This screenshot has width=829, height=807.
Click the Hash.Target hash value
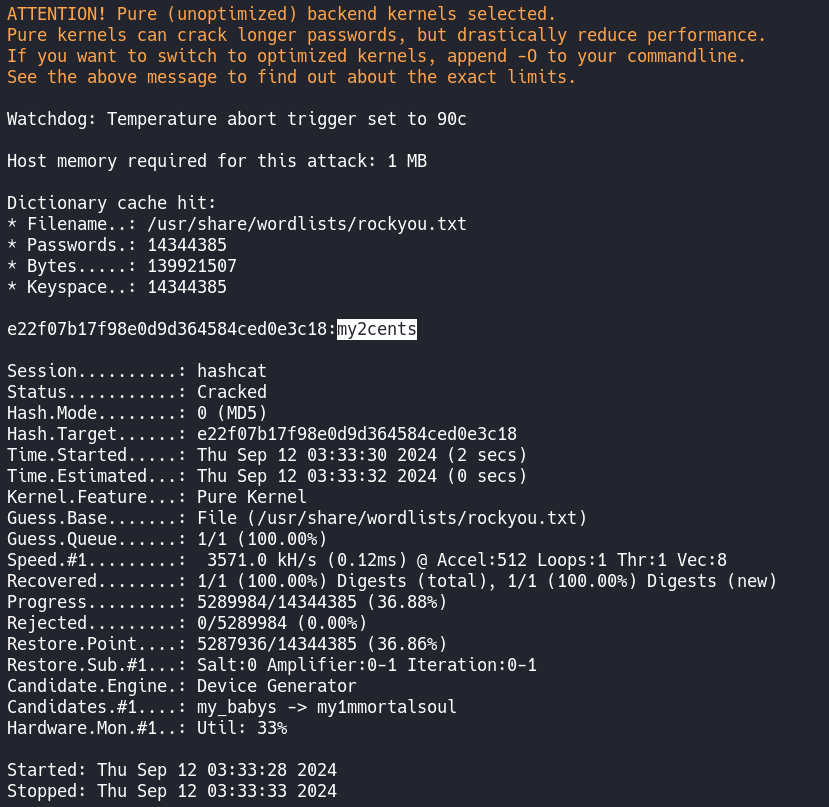tap(356, 434)
